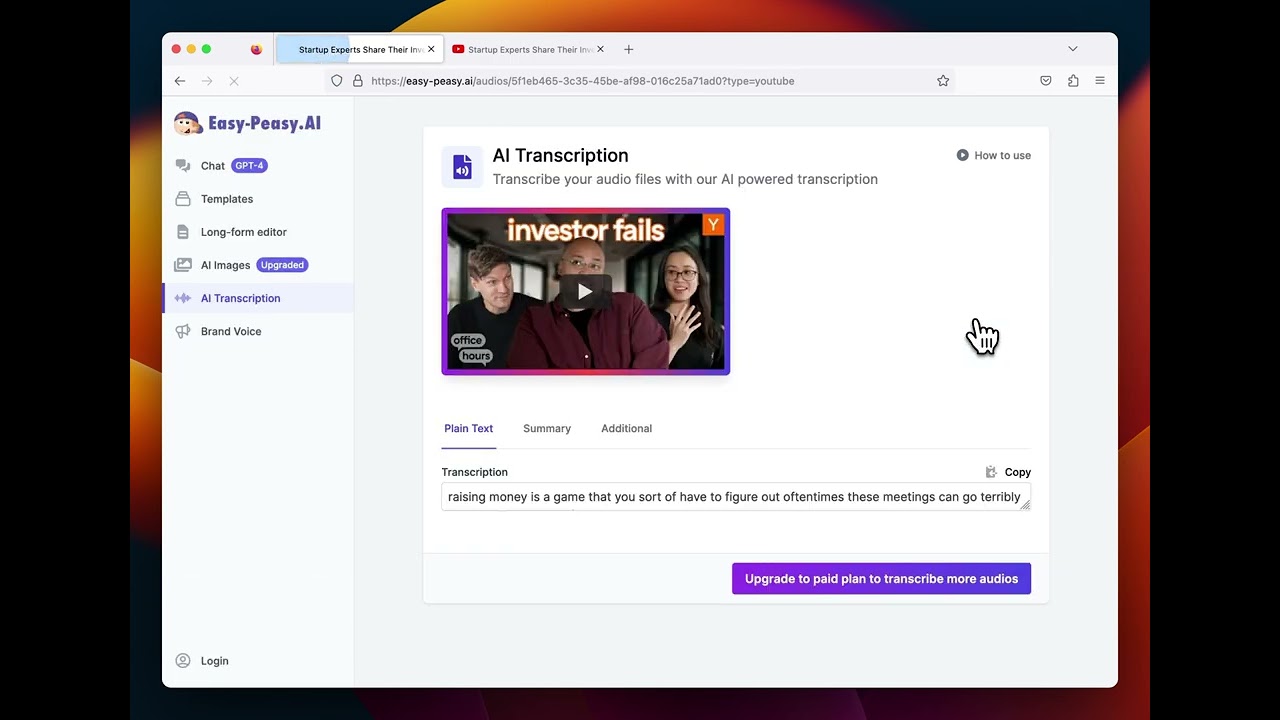This screenshot has height=720, width=1280.
Task: Click the site security lock icon
Action: [x=358, y=81]
